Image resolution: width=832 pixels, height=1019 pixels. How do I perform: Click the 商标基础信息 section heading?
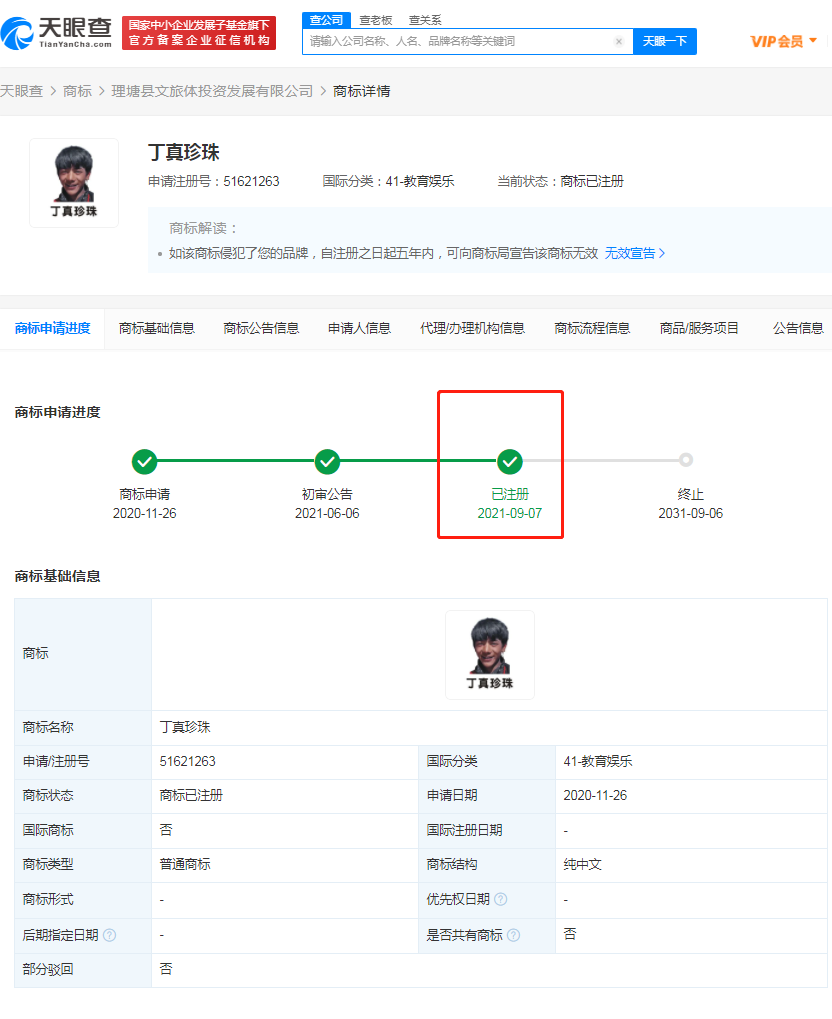(57, 576)
